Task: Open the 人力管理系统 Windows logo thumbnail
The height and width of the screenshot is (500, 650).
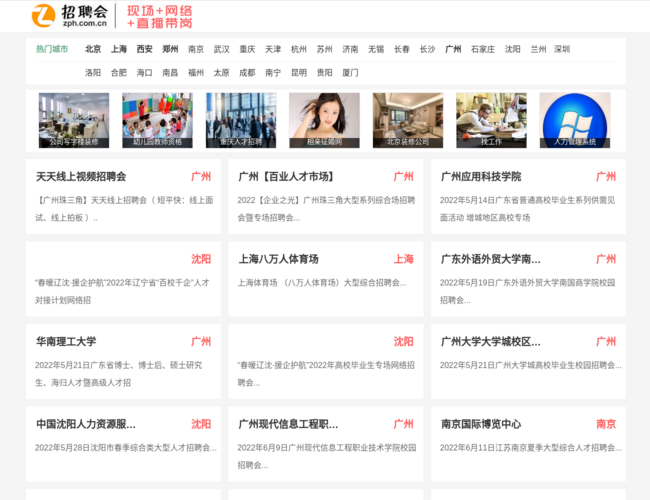Action: point(575,120)
